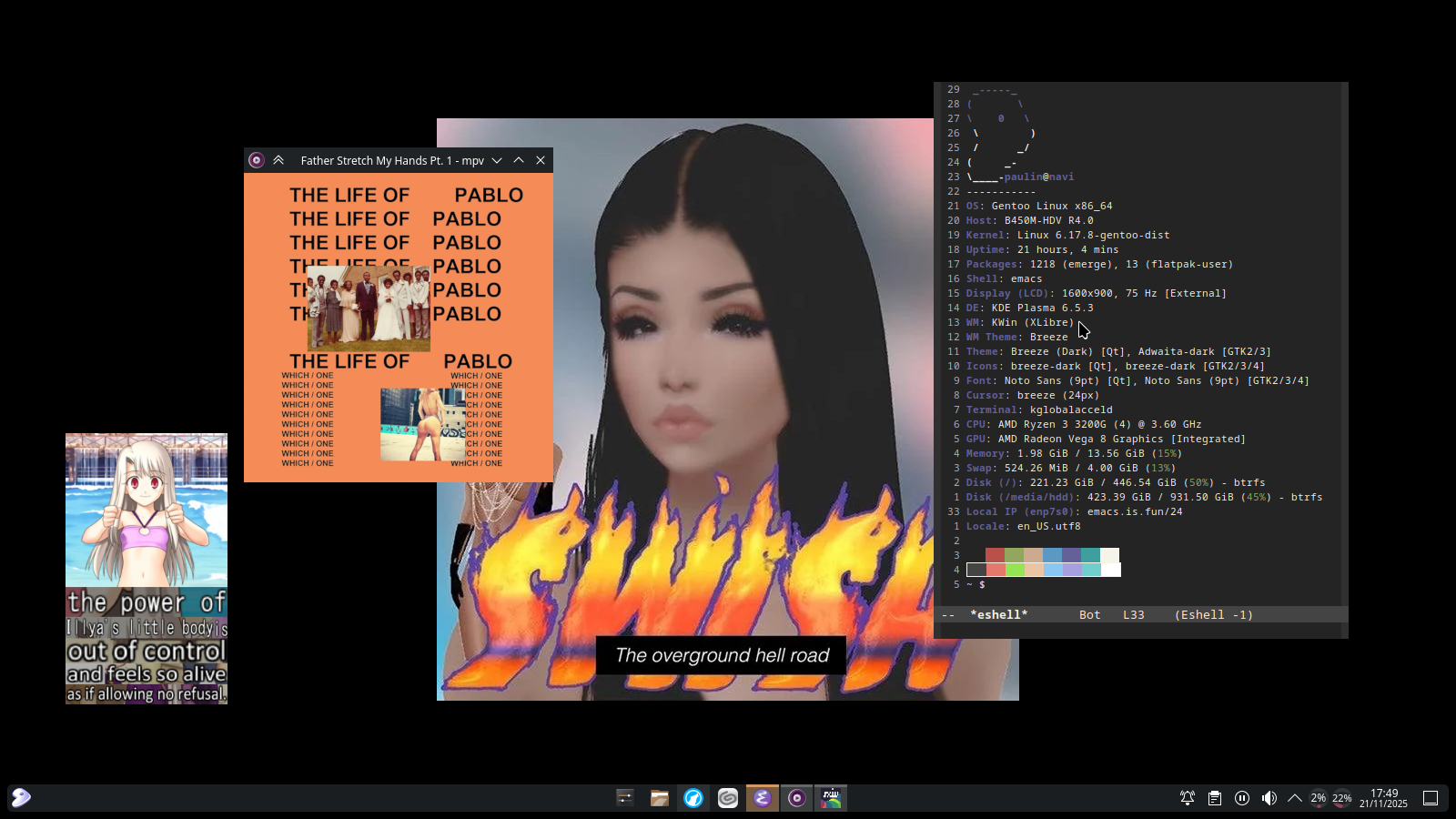
Task: Open the KDE application launcher
Action: [21, 798]
